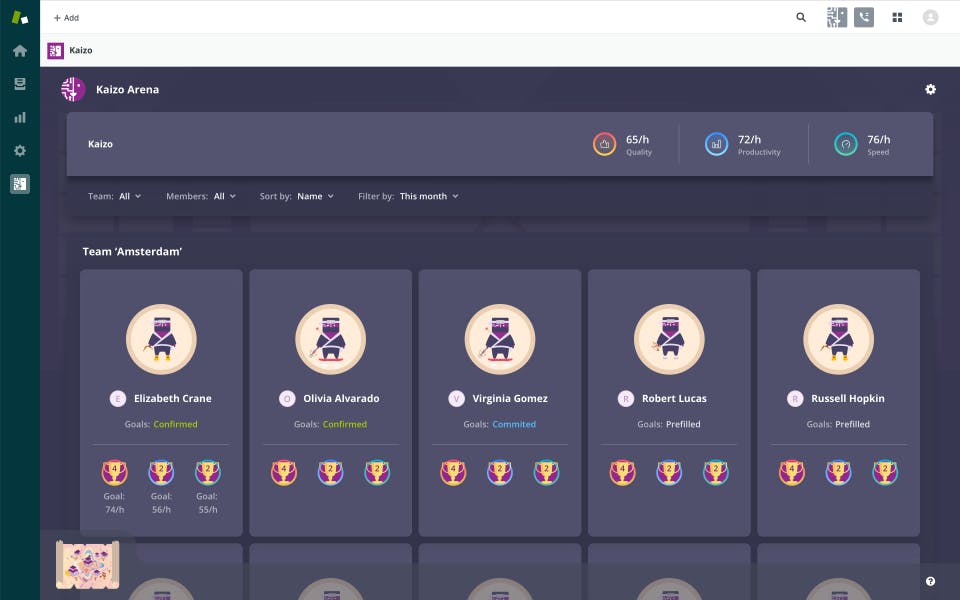Image resolution: width=960 pixels, height=600 pixels.
Task: Click Russell Hopkin's Prefilled goals status
Action: [852, 424]
